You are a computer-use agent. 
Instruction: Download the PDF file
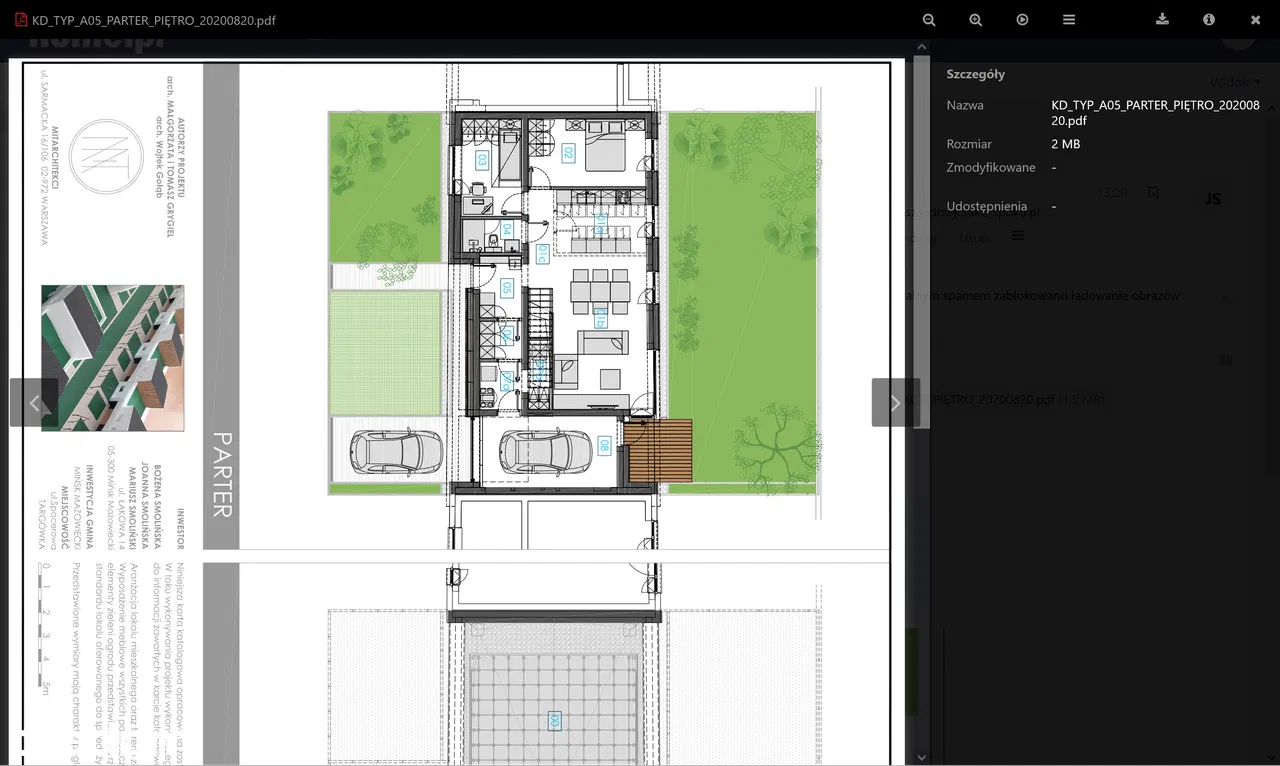[1162, 19]
